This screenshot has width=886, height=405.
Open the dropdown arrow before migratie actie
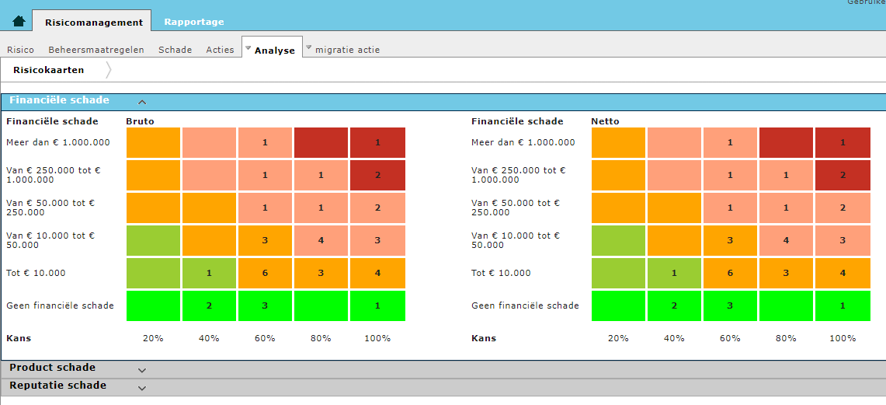[x=309, y=48]
